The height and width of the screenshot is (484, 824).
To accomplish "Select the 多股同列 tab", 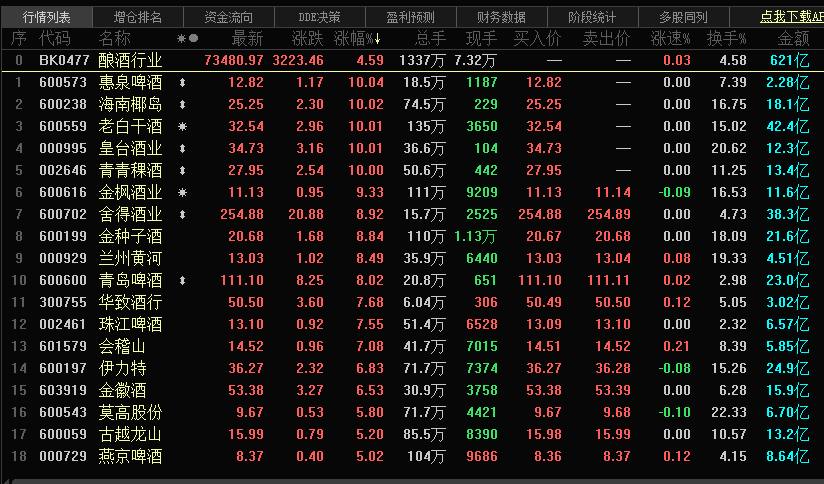I will 683,17.
